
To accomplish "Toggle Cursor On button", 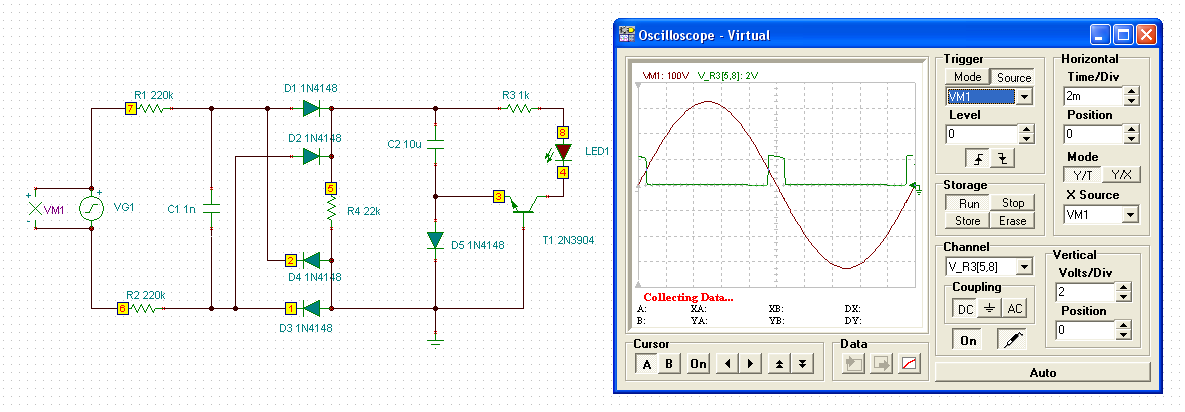I will point(698,364).
